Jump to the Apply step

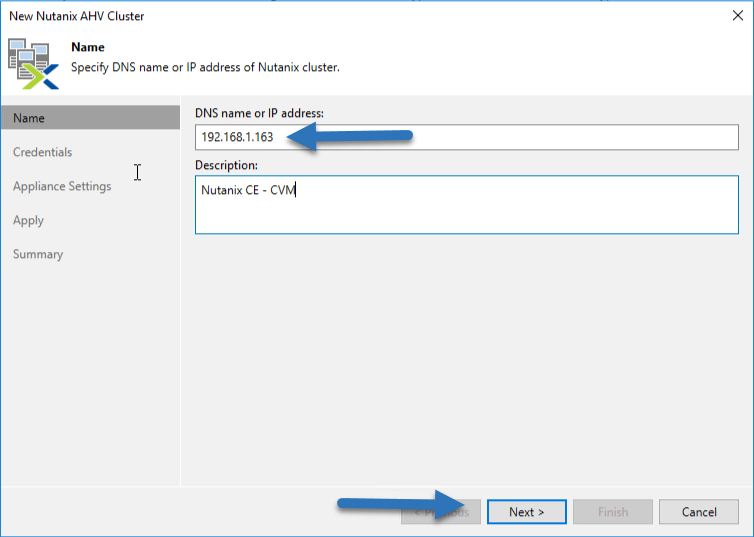point(28,220)
